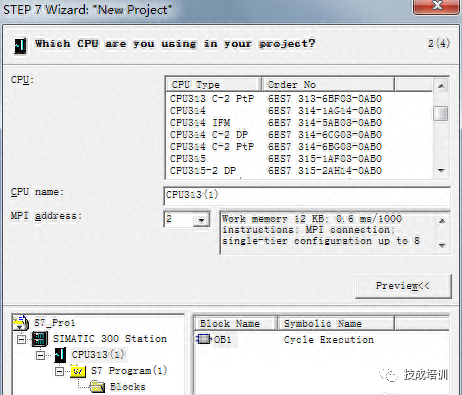Click the Symbolic Name column header
This screenshot has height=395, width=462.
pos(336,323)
